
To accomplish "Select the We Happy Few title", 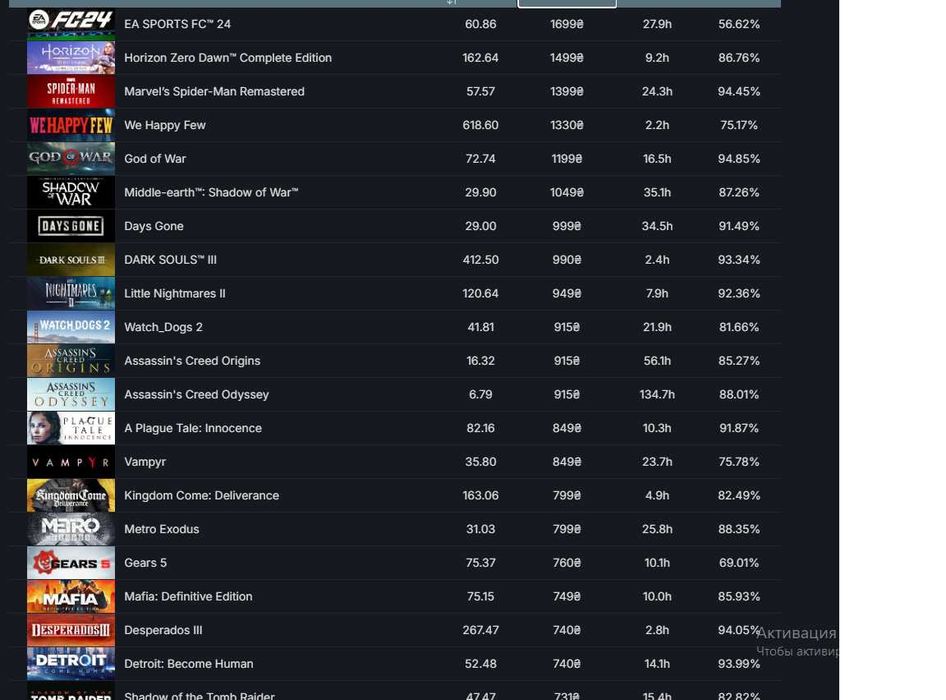I will [x=165, y=126].
